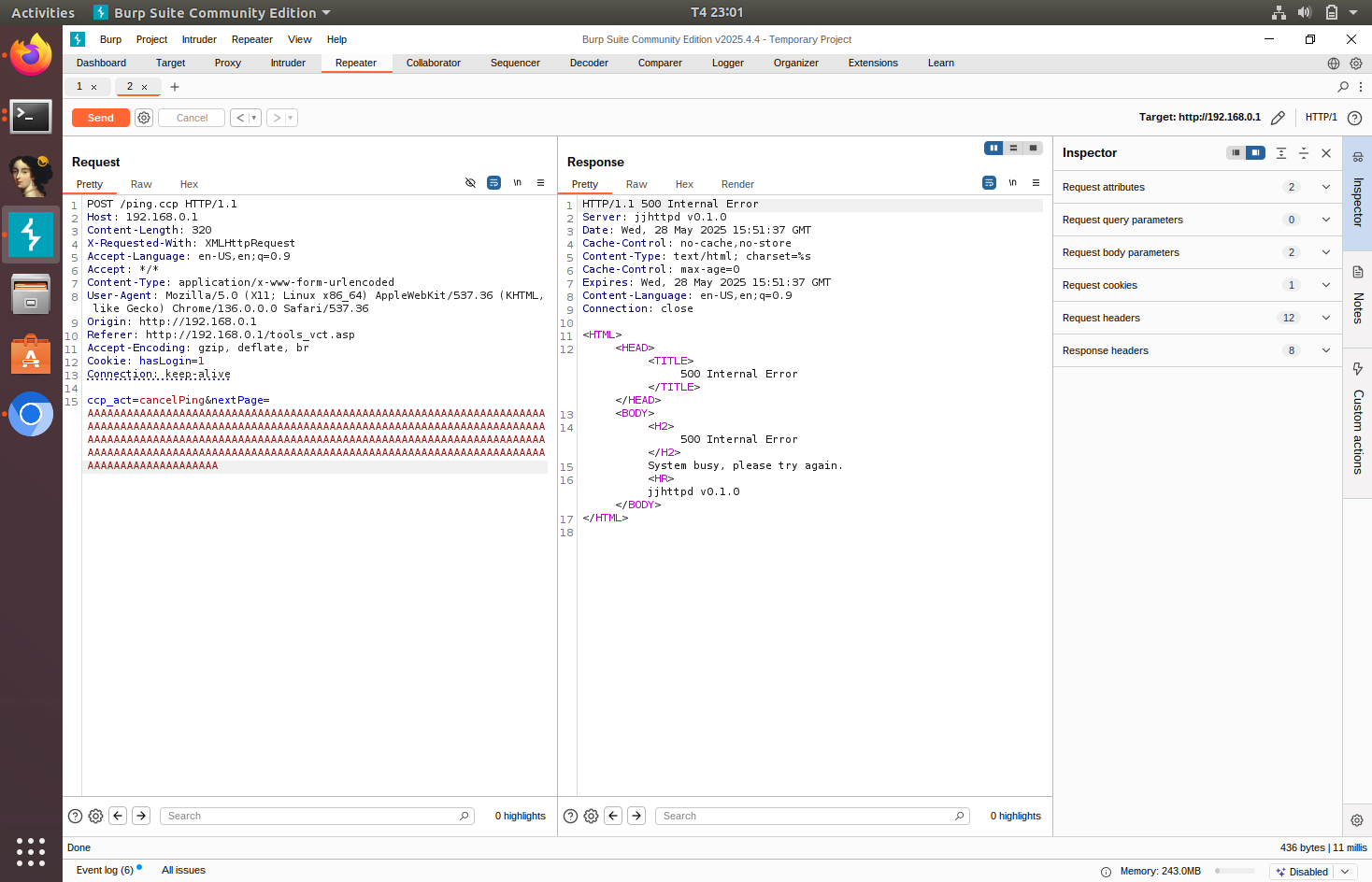Open the back history dropdown arrow
The image size is (1372, 882).
254,118
